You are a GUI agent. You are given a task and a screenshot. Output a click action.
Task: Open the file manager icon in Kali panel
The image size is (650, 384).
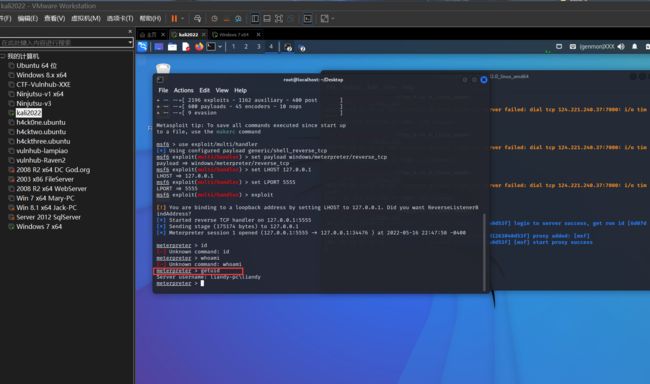pyautogui.click(x=172, y=47)
